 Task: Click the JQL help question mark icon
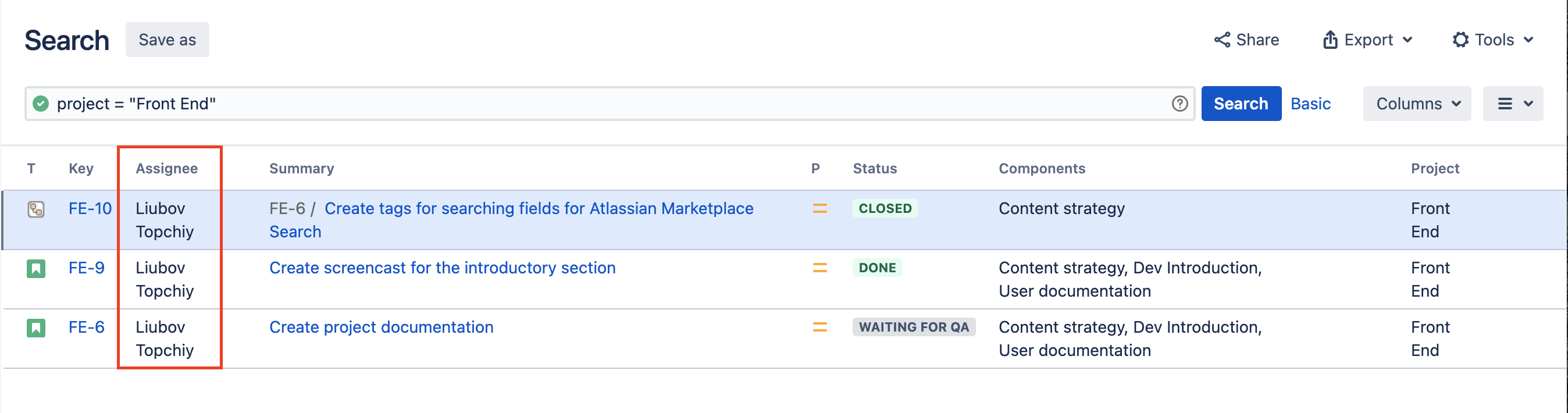coord(1179,104)
